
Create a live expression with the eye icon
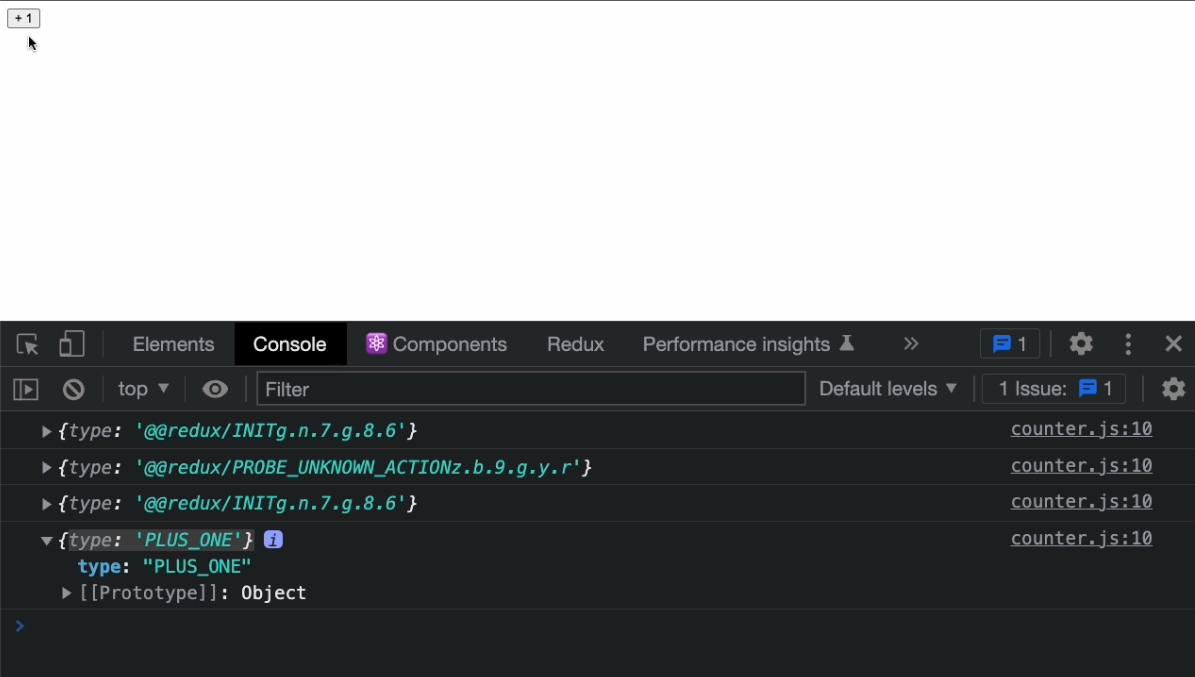[x=215, y=389]
